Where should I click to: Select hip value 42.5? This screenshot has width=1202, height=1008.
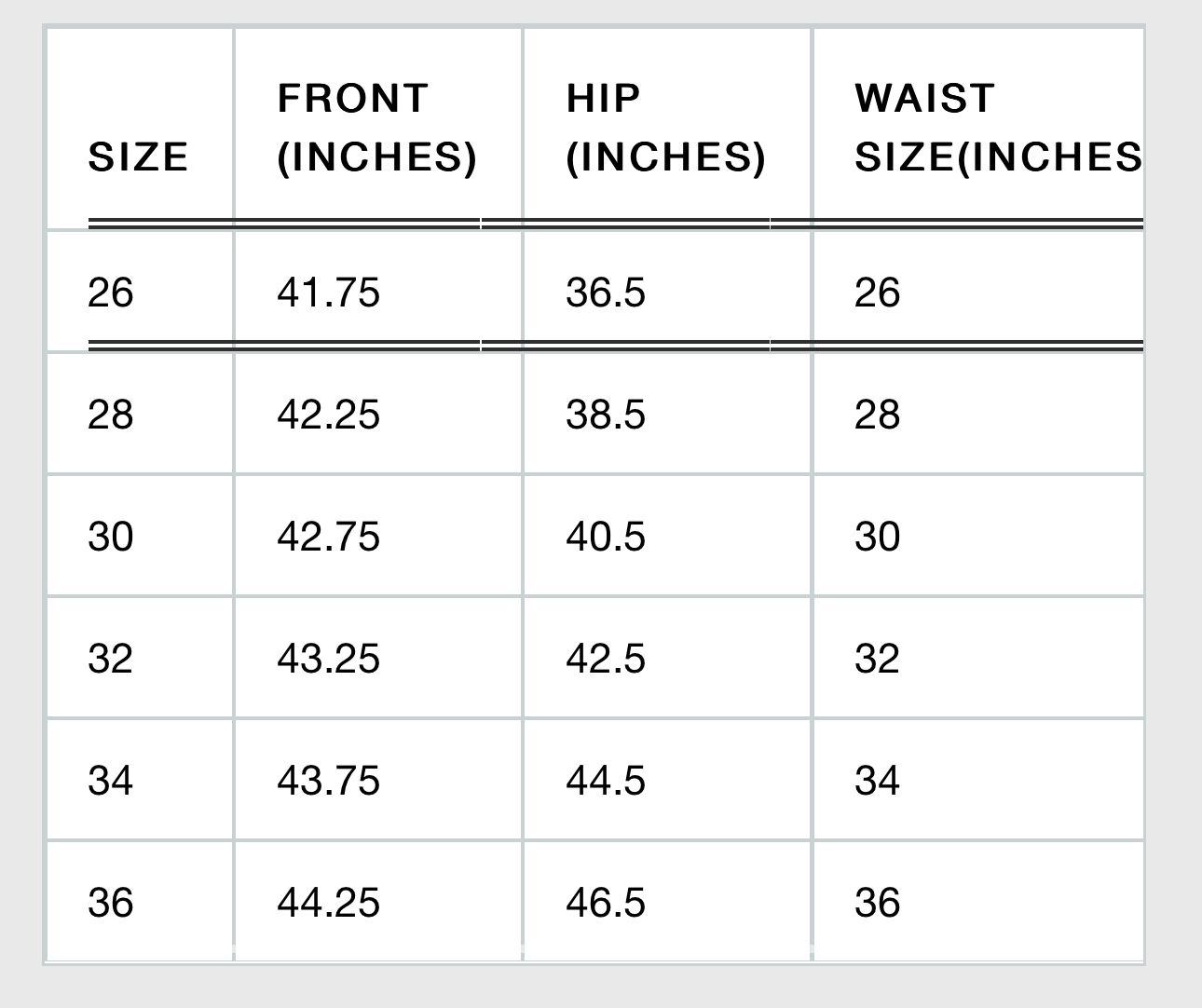click(605, 659)
